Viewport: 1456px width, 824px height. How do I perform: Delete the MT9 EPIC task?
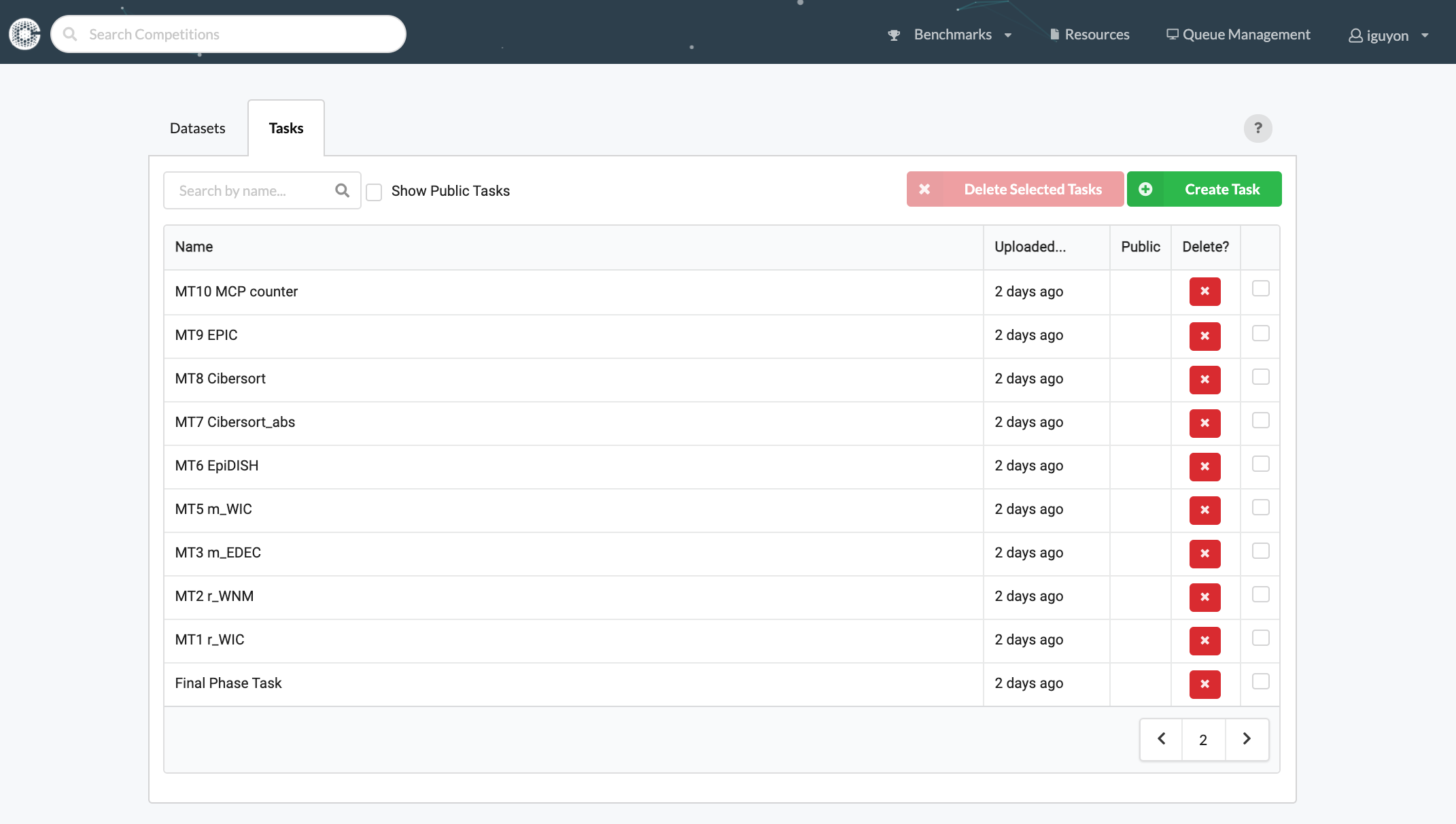[x=1204, y=336]
